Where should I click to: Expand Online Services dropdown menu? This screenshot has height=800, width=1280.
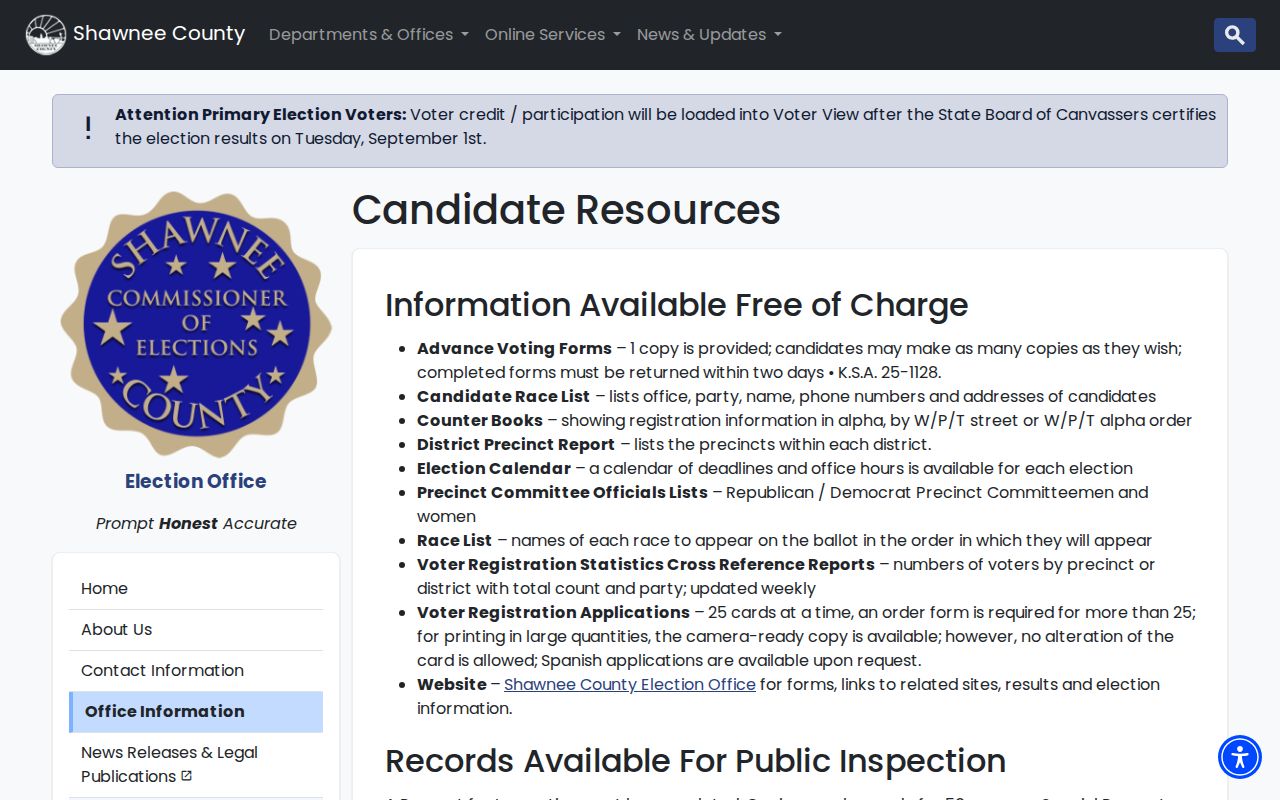553,35
